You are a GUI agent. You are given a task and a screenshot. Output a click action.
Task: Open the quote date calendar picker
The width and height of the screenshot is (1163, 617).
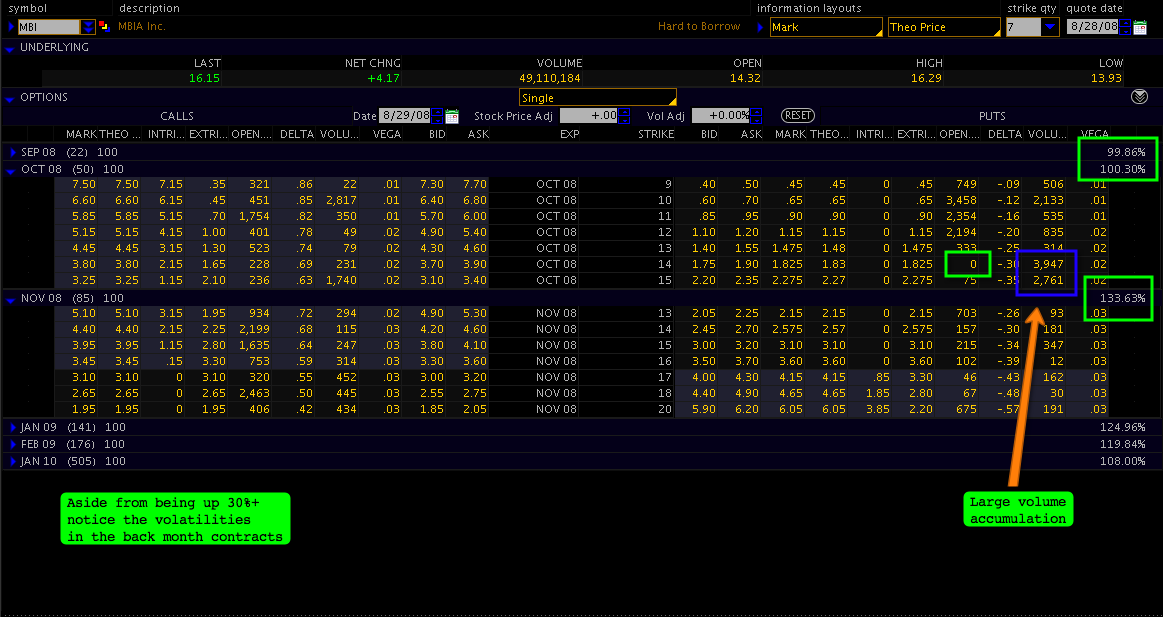1140,27
